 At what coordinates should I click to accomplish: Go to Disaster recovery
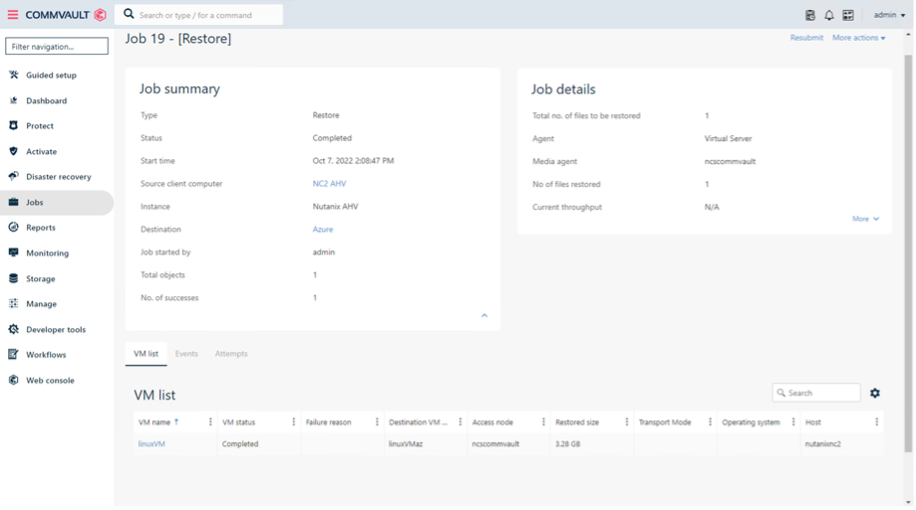tap(57, 176)
